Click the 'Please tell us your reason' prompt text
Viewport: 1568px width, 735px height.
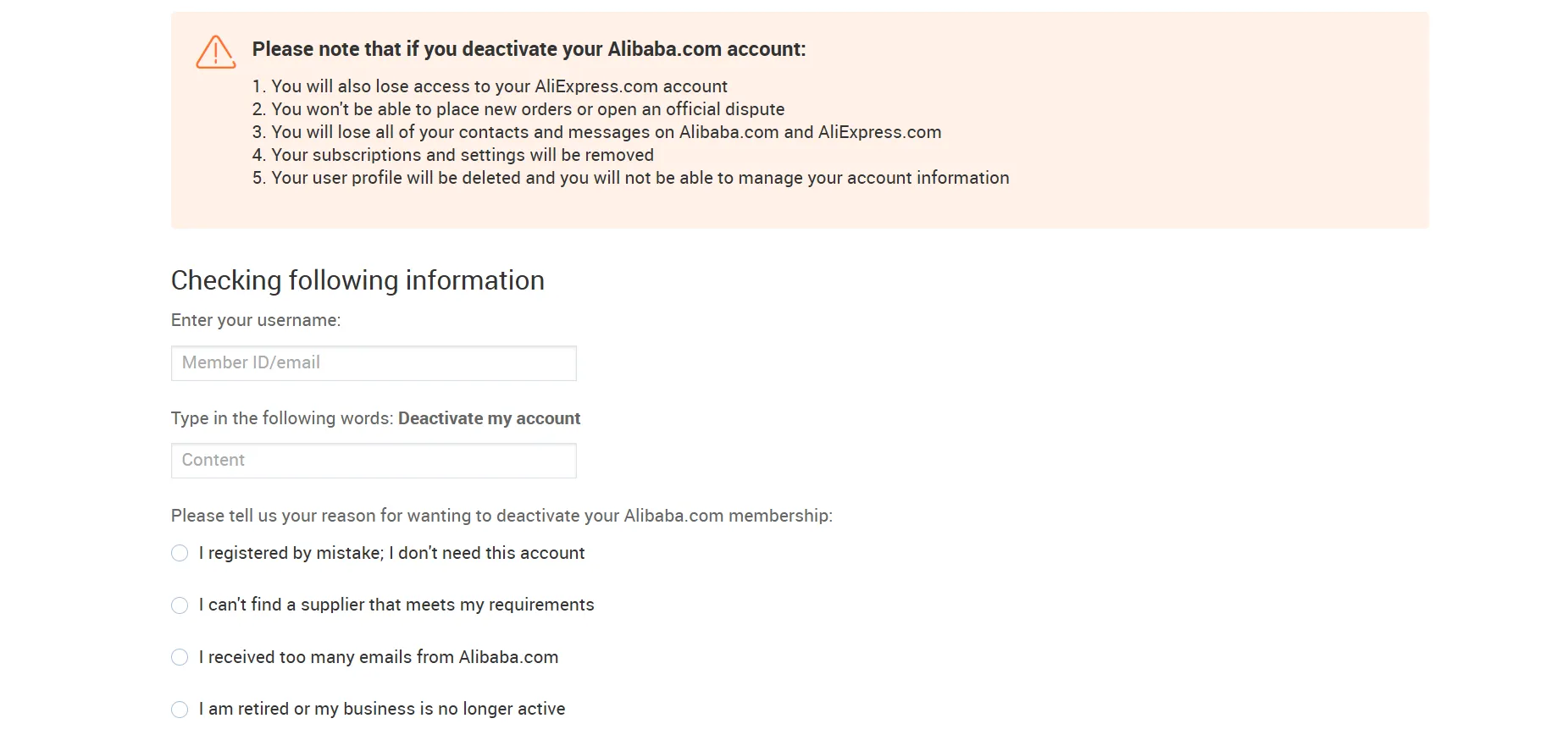tap(501, 516)
